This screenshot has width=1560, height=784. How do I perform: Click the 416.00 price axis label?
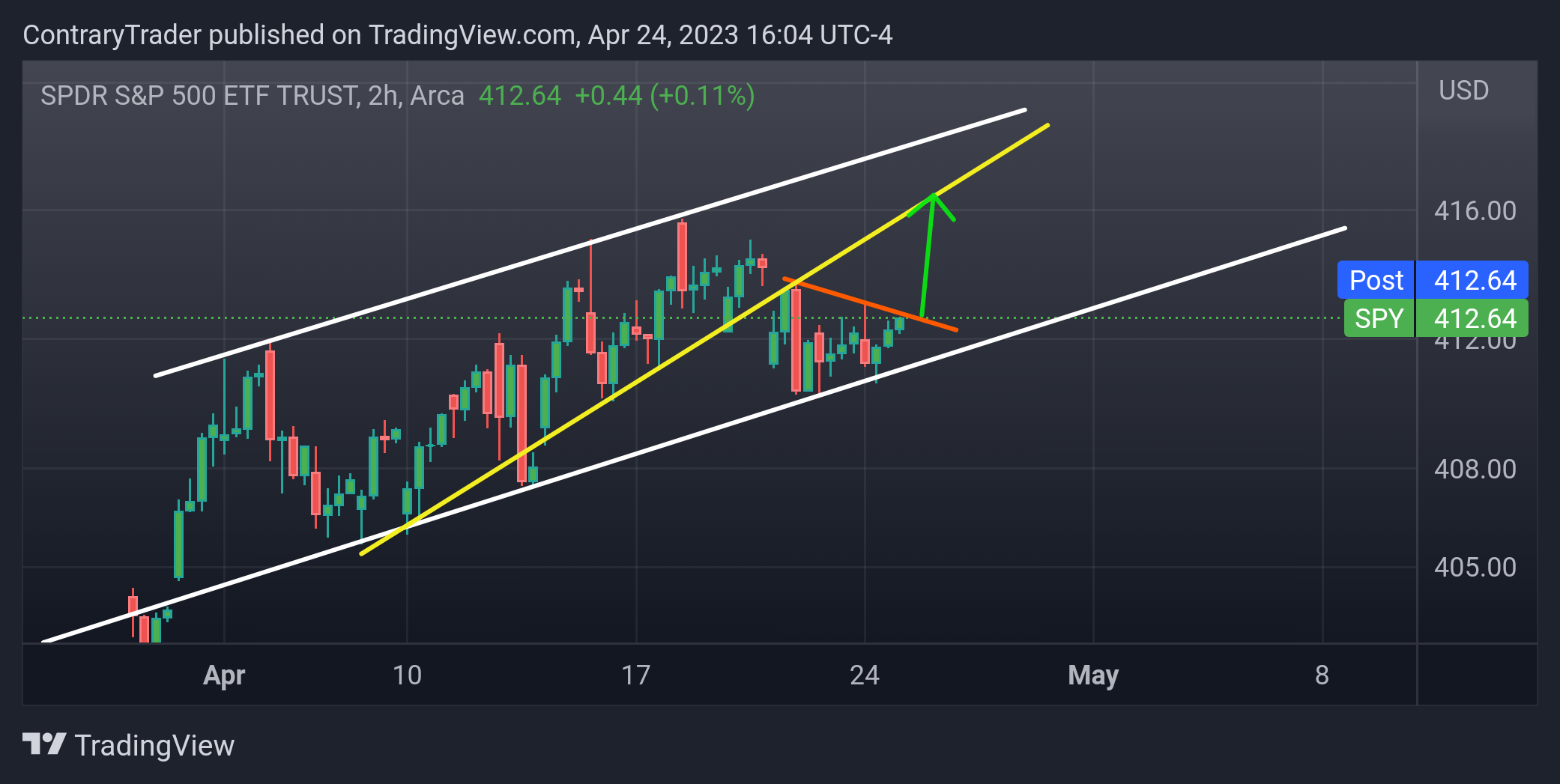(1475, 210)
